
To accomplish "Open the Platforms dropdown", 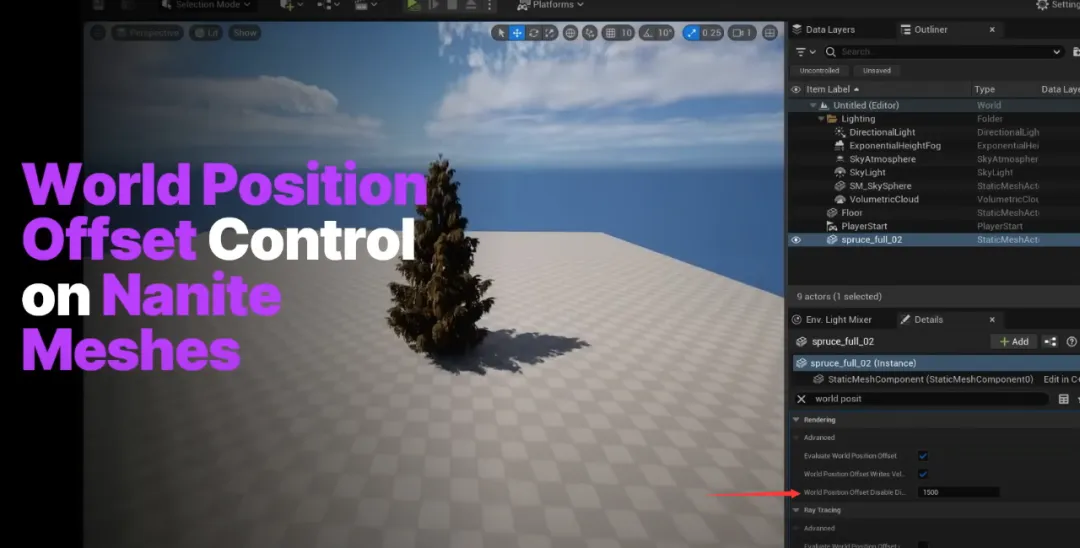I will pos(550,5).
